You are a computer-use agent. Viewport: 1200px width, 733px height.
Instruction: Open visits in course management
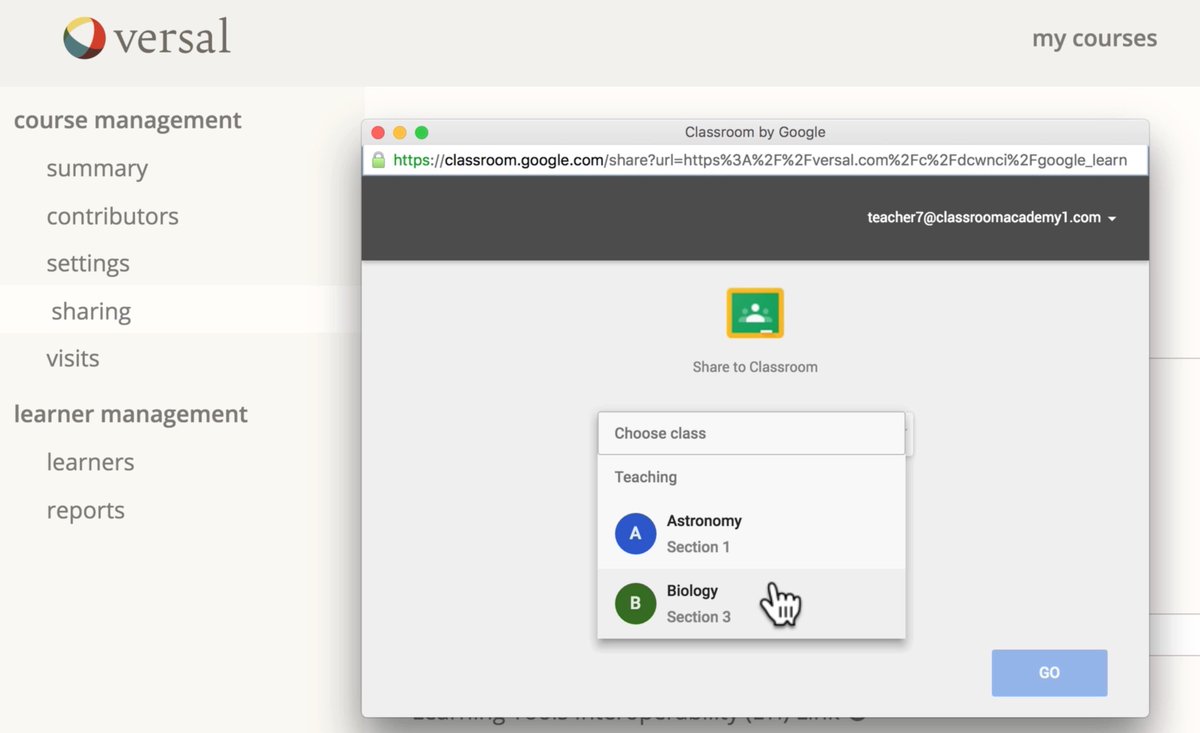[73, 358]
